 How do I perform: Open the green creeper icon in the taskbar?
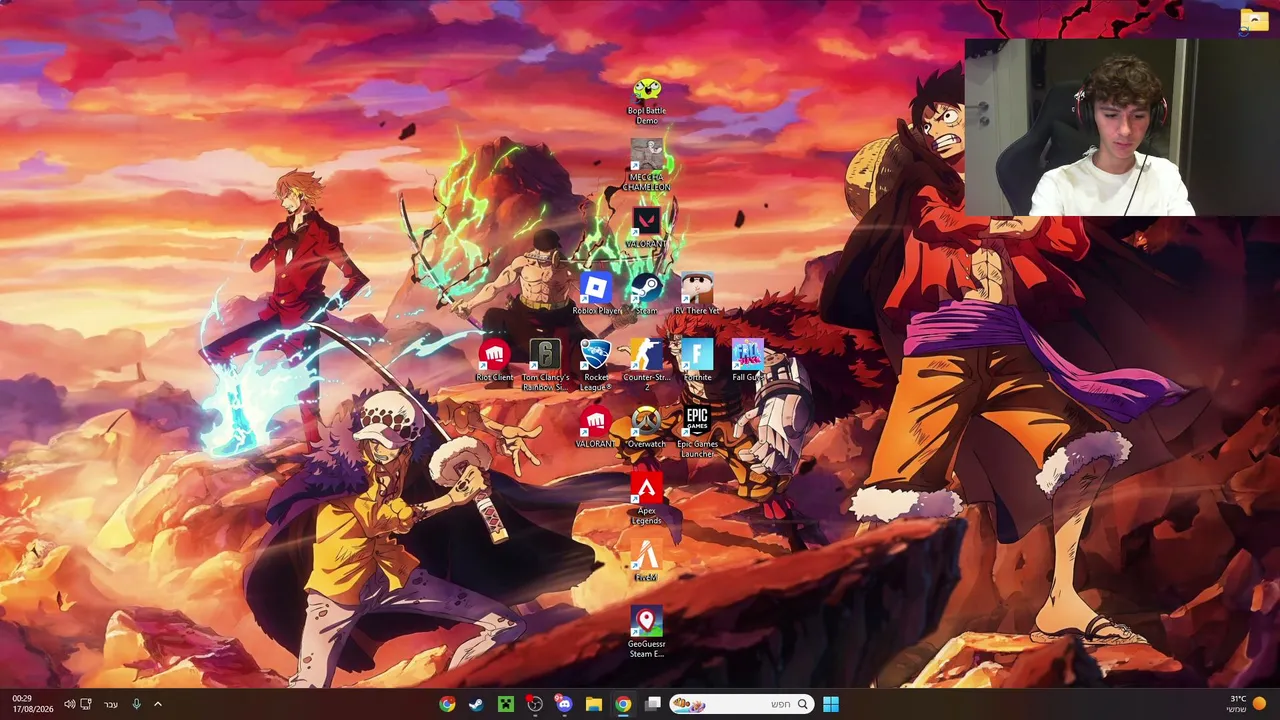pos(506,704)
